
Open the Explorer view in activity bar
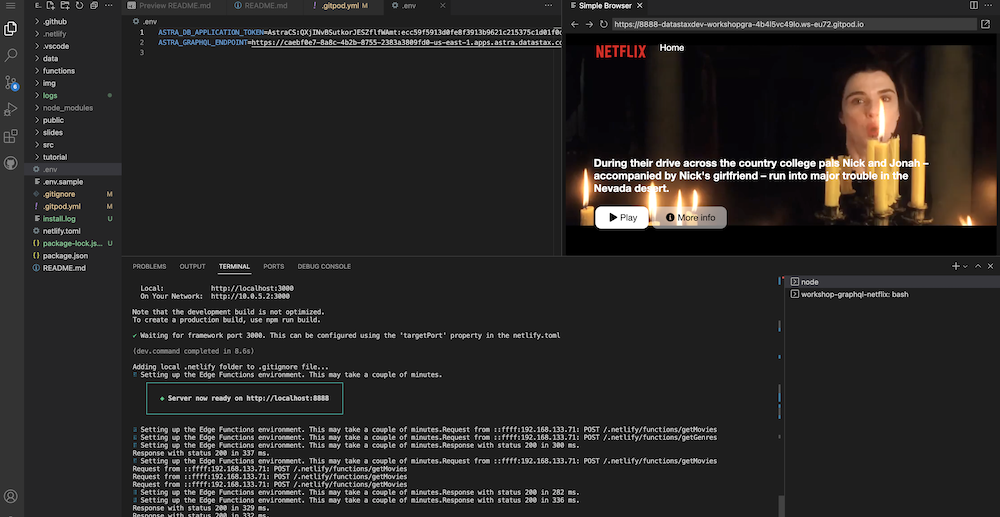(10, 29)
